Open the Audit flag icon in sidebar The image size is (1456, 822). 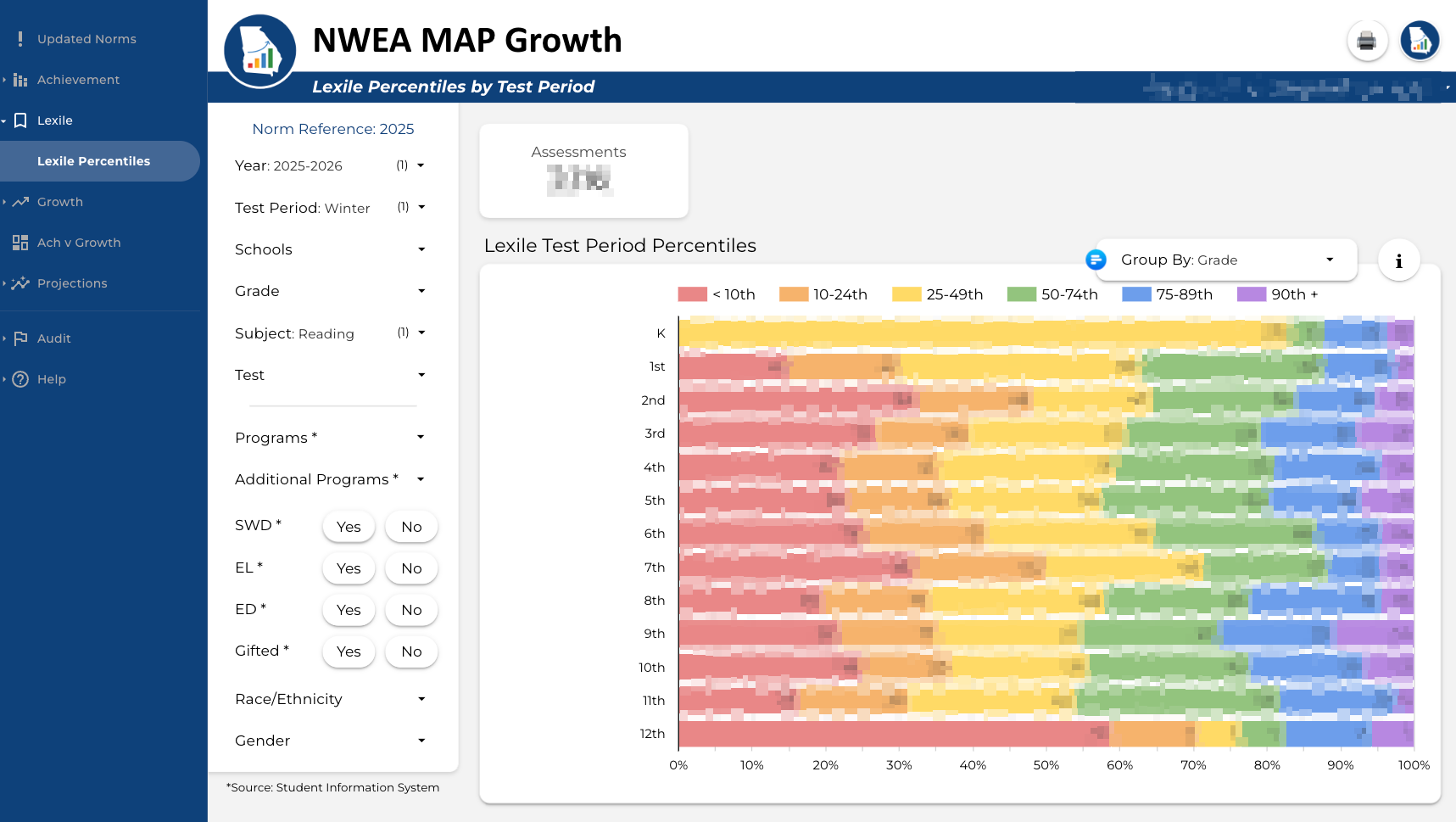coord(20,338)
